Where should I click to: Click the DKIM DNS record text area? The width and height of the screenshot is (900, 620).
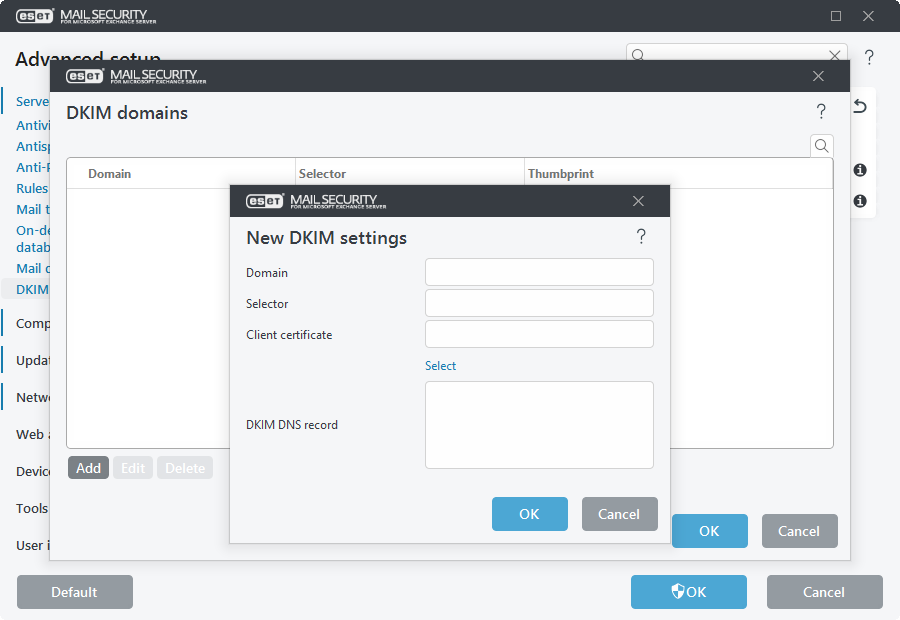(x=539, y=424)
